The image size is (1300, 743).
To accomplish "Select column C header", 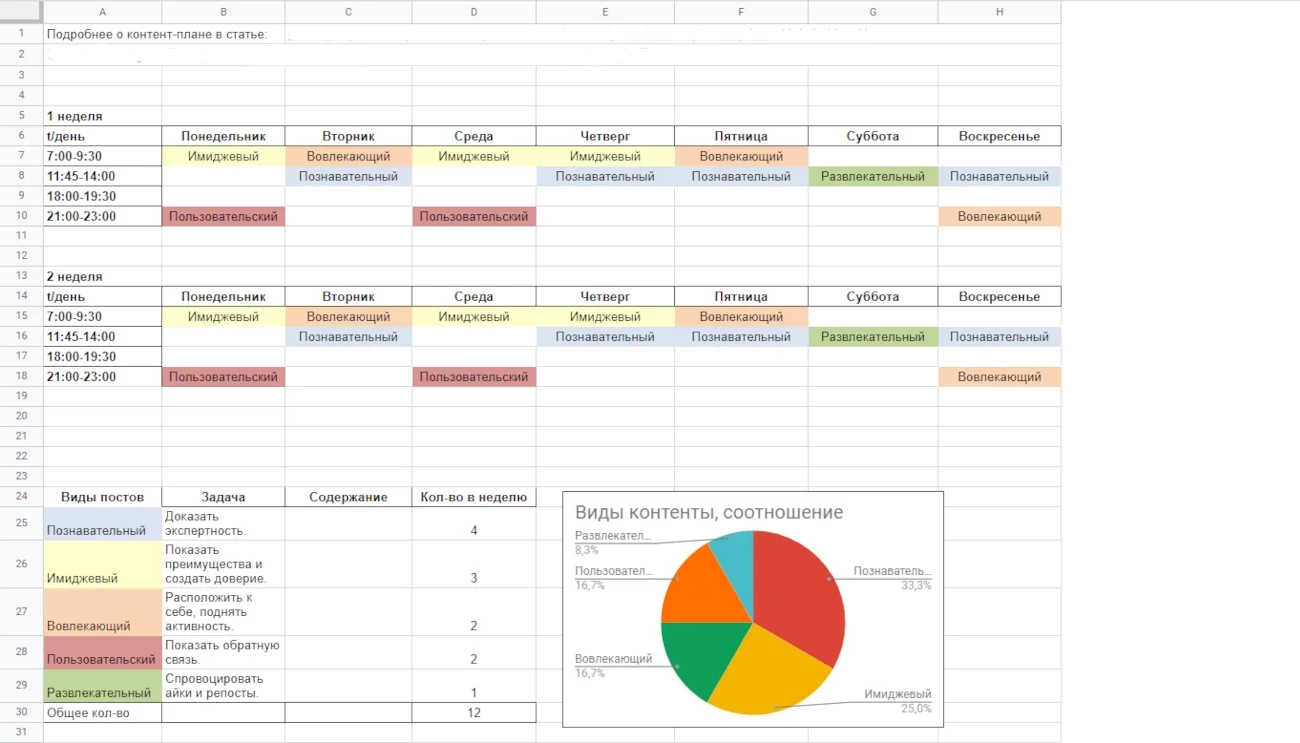I will click(x=348, y=12).
